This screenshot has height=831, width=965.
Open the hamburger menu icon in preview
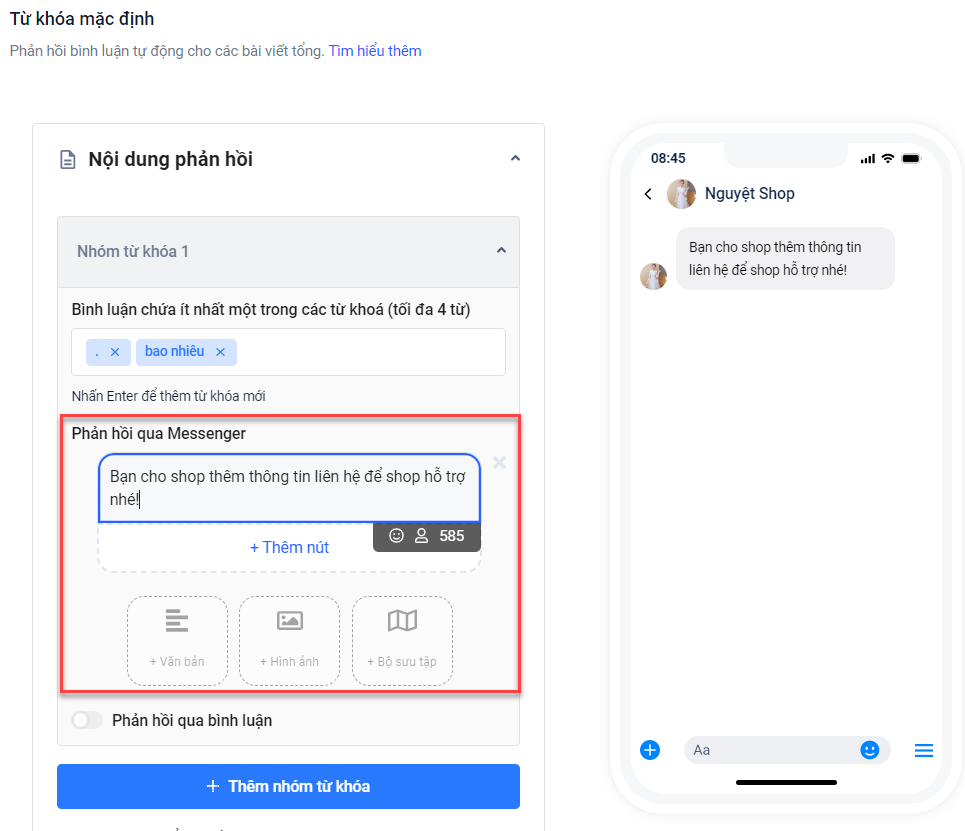pos(924,750)
